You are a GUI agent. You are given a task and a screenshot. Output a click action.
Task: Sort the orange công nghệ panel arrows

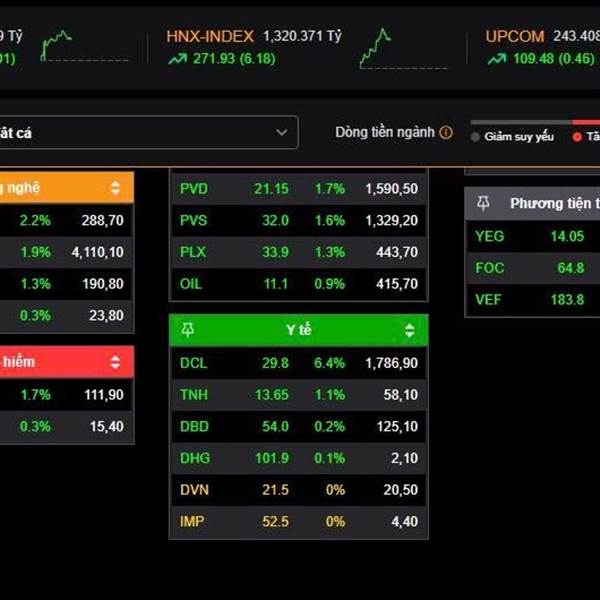115,187
